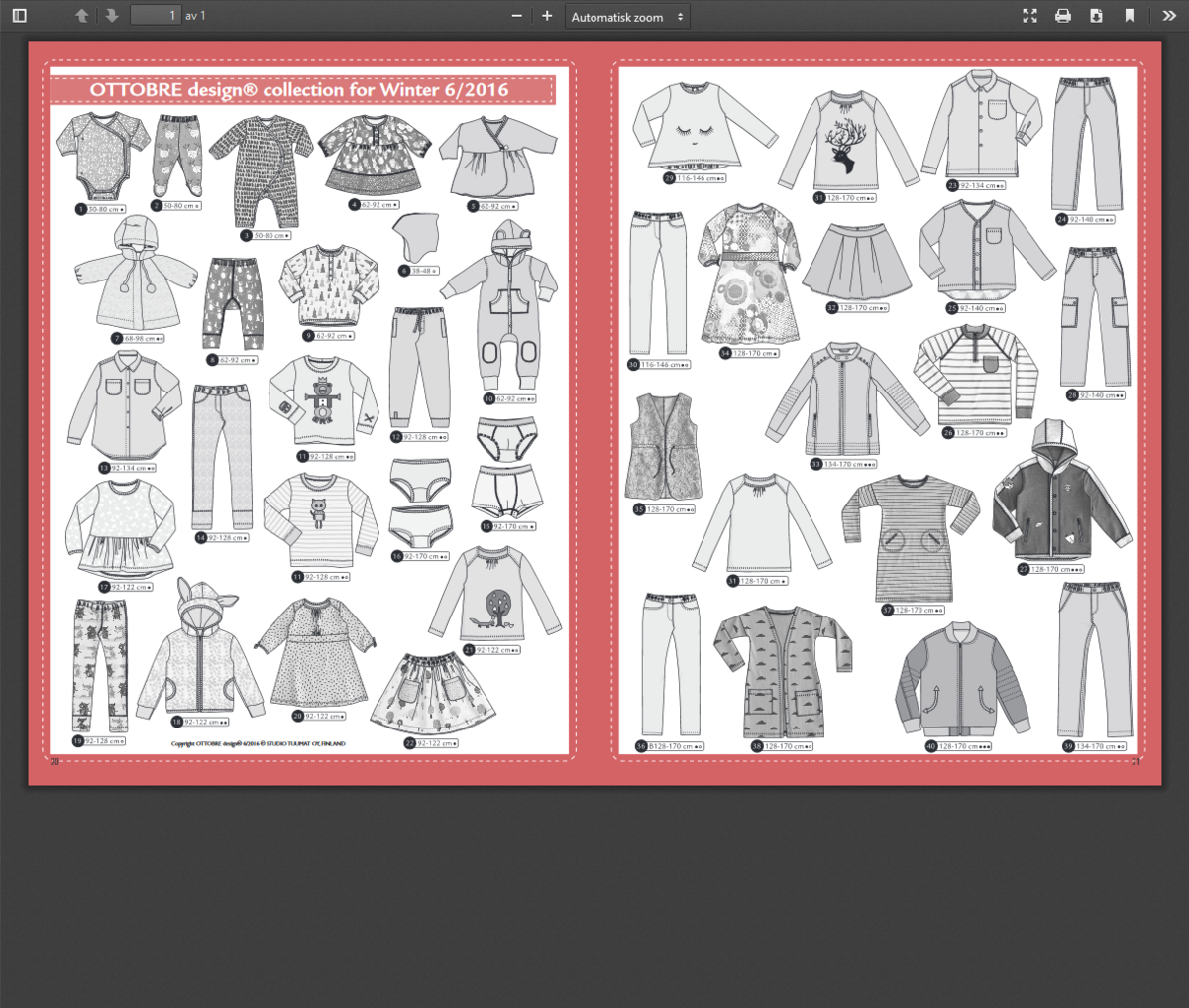Open the Automatisk zoom dropdown

click(x=627, y=17)
